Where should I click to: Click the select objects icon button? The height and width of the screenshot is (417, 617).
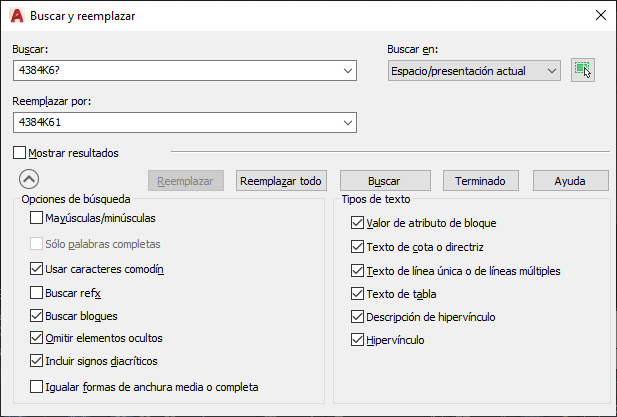coord(583,70)
